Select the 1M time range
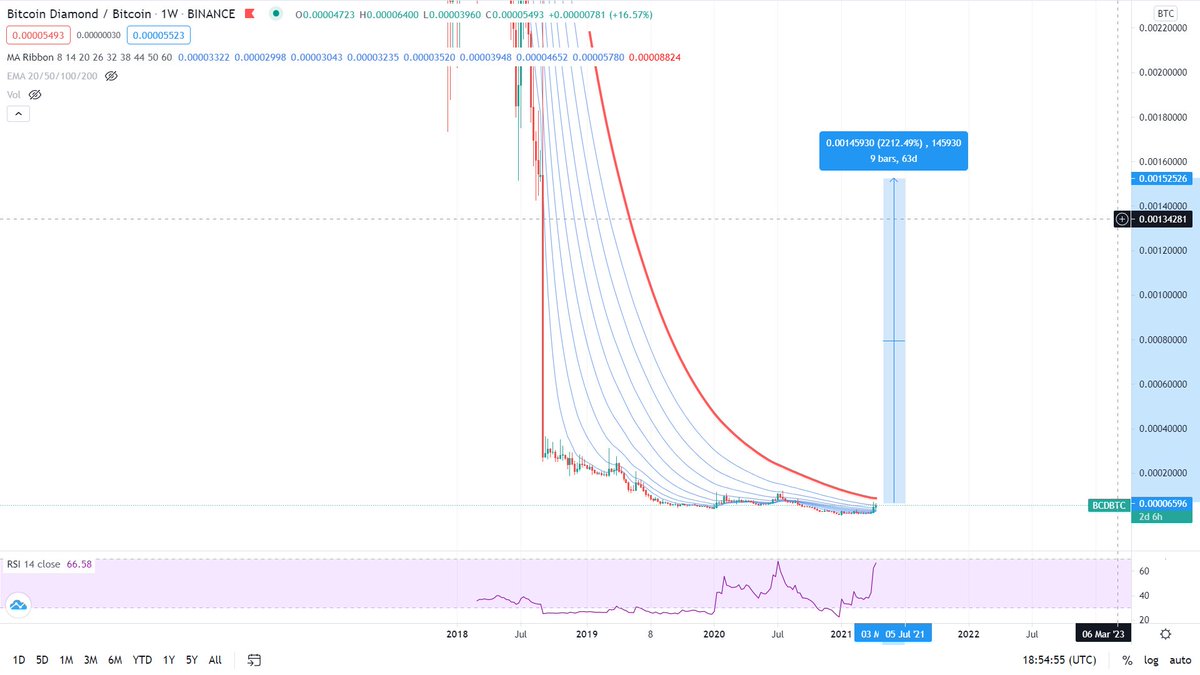Image resolution: width=1200 pixels, height=675 pixels. point(66,660)
